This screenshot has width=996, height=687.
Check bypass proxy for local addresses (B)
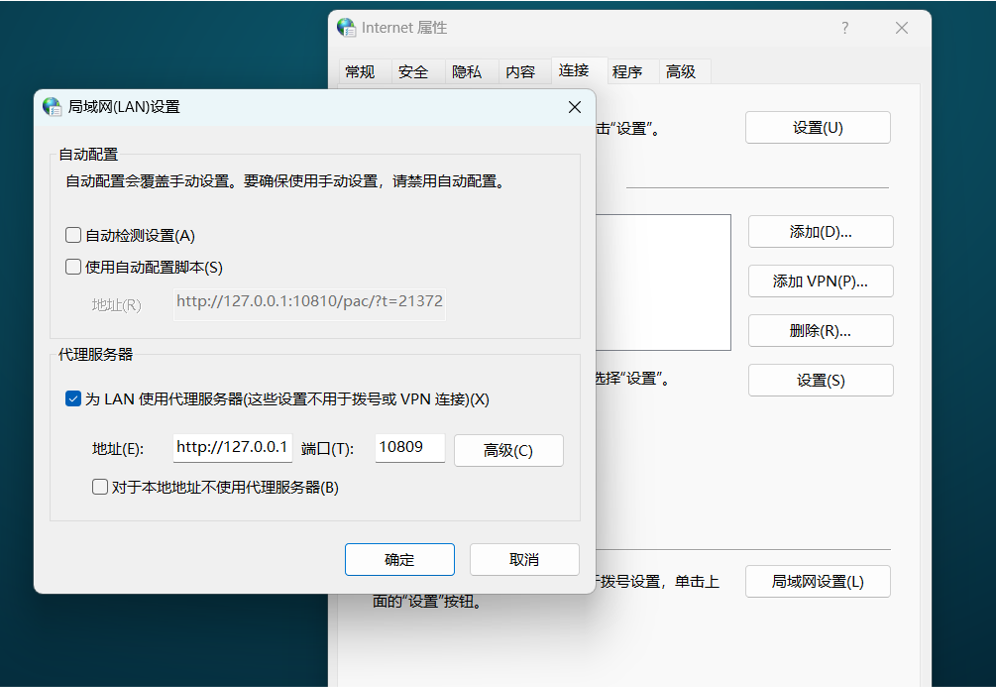[100, 487]
